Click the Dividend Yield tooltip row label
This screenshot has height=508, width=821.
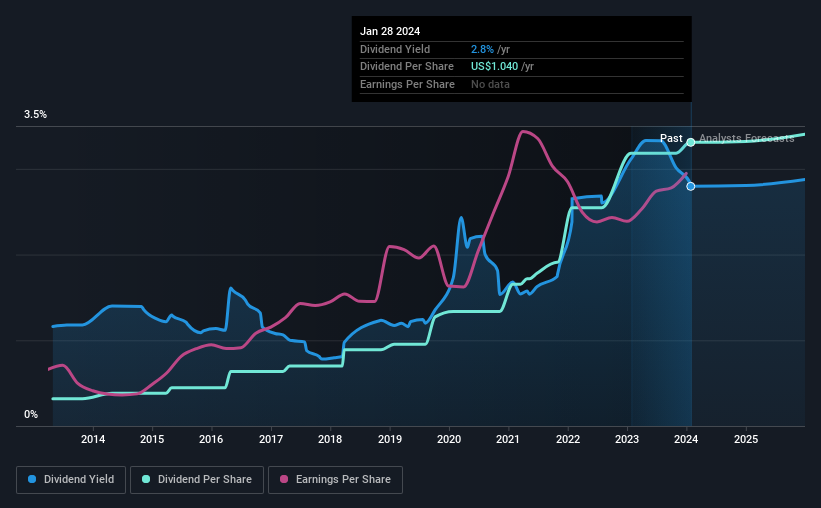click(x=395, y=49)
